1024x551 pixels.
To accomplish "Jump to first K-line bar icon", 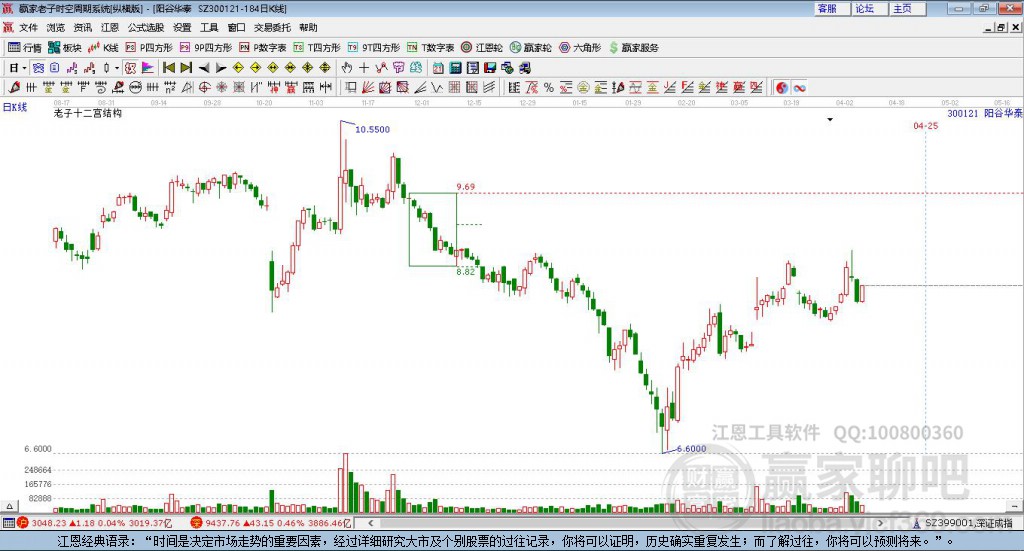I will coord(169,68).
